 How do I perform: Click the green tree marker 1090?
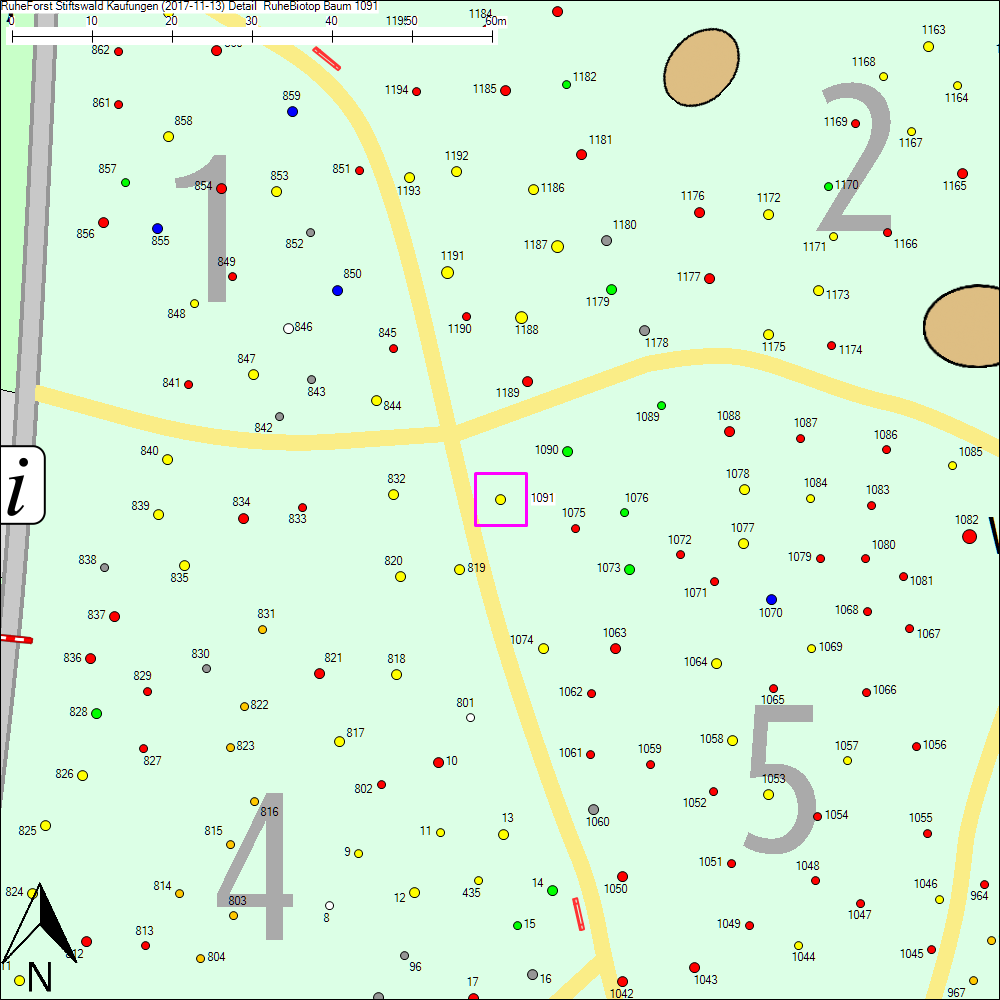568,452
